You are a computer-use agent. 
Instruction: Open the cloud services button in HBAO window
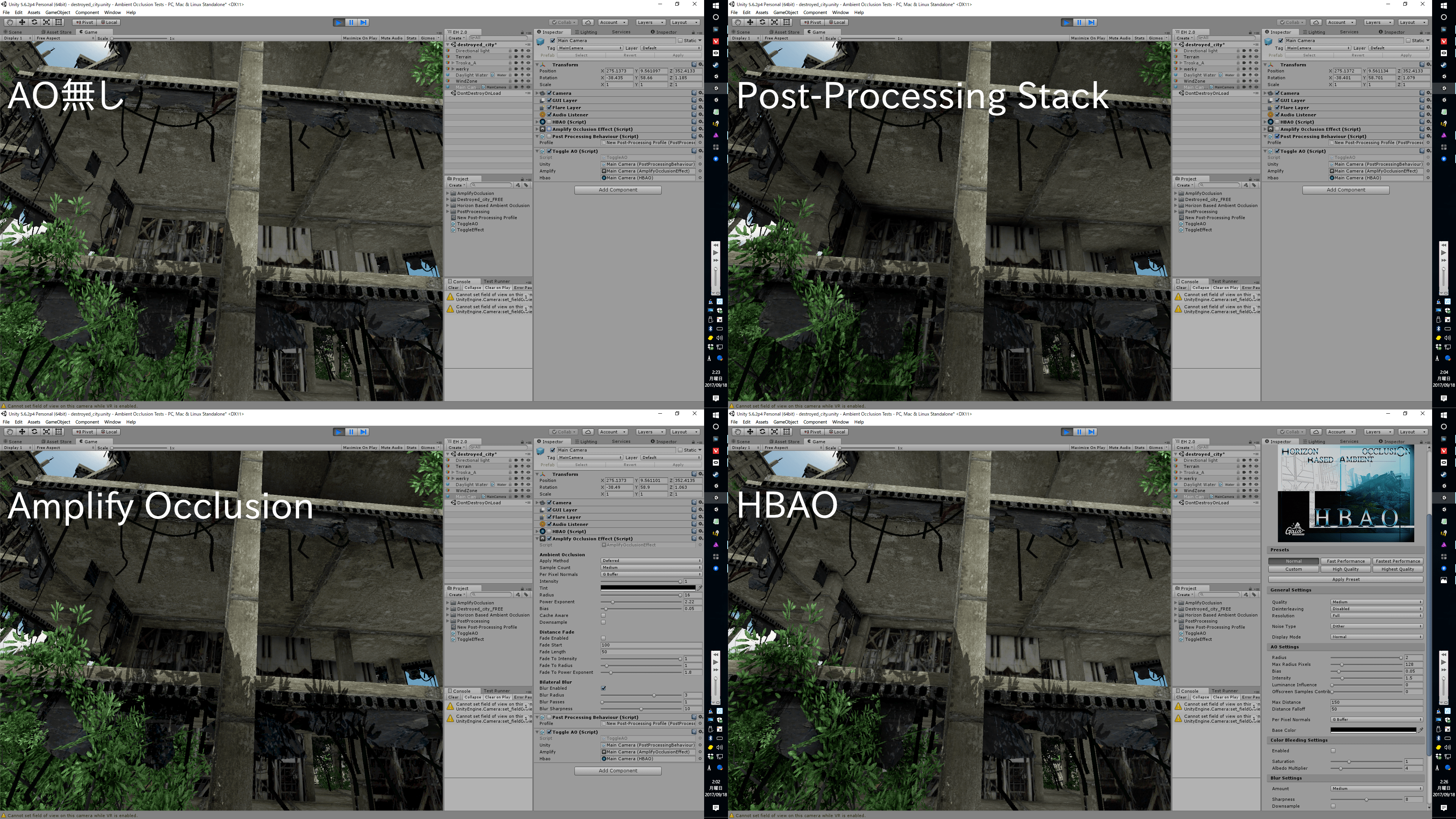tap(1316, 432)
